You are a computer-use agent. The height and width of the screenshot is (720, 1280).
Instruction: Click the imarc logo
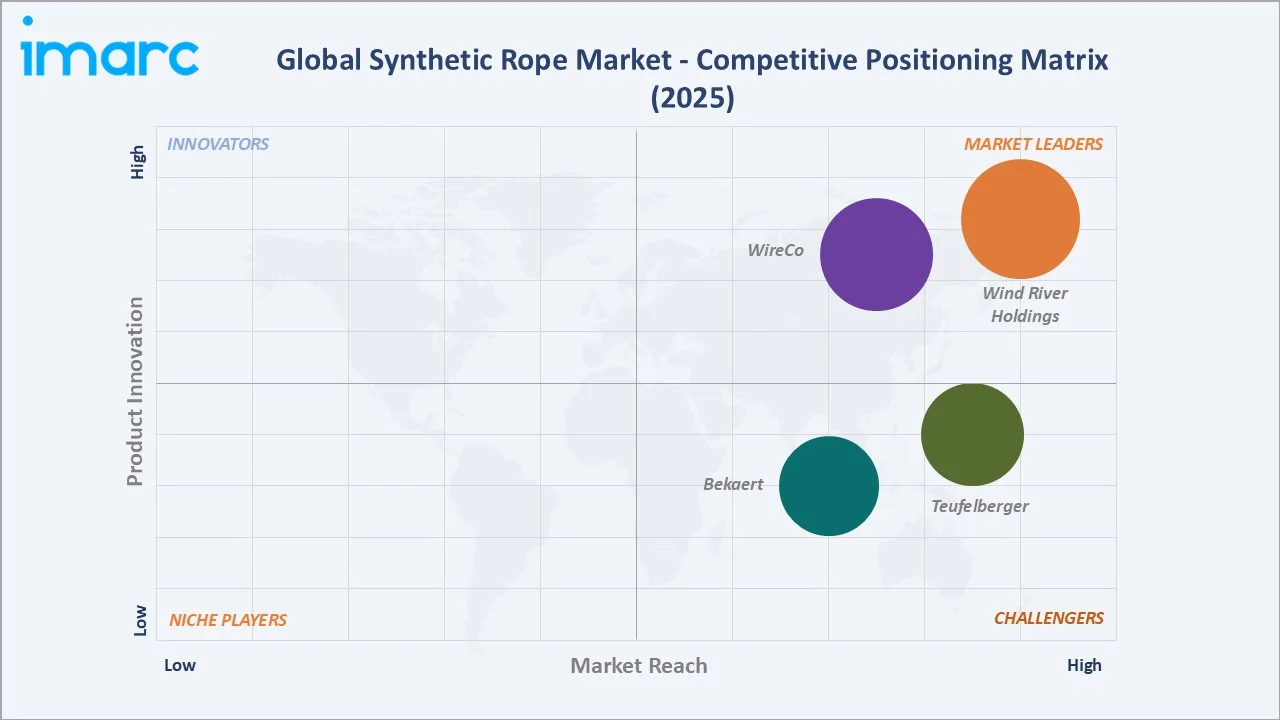click(x=110, y=47)
